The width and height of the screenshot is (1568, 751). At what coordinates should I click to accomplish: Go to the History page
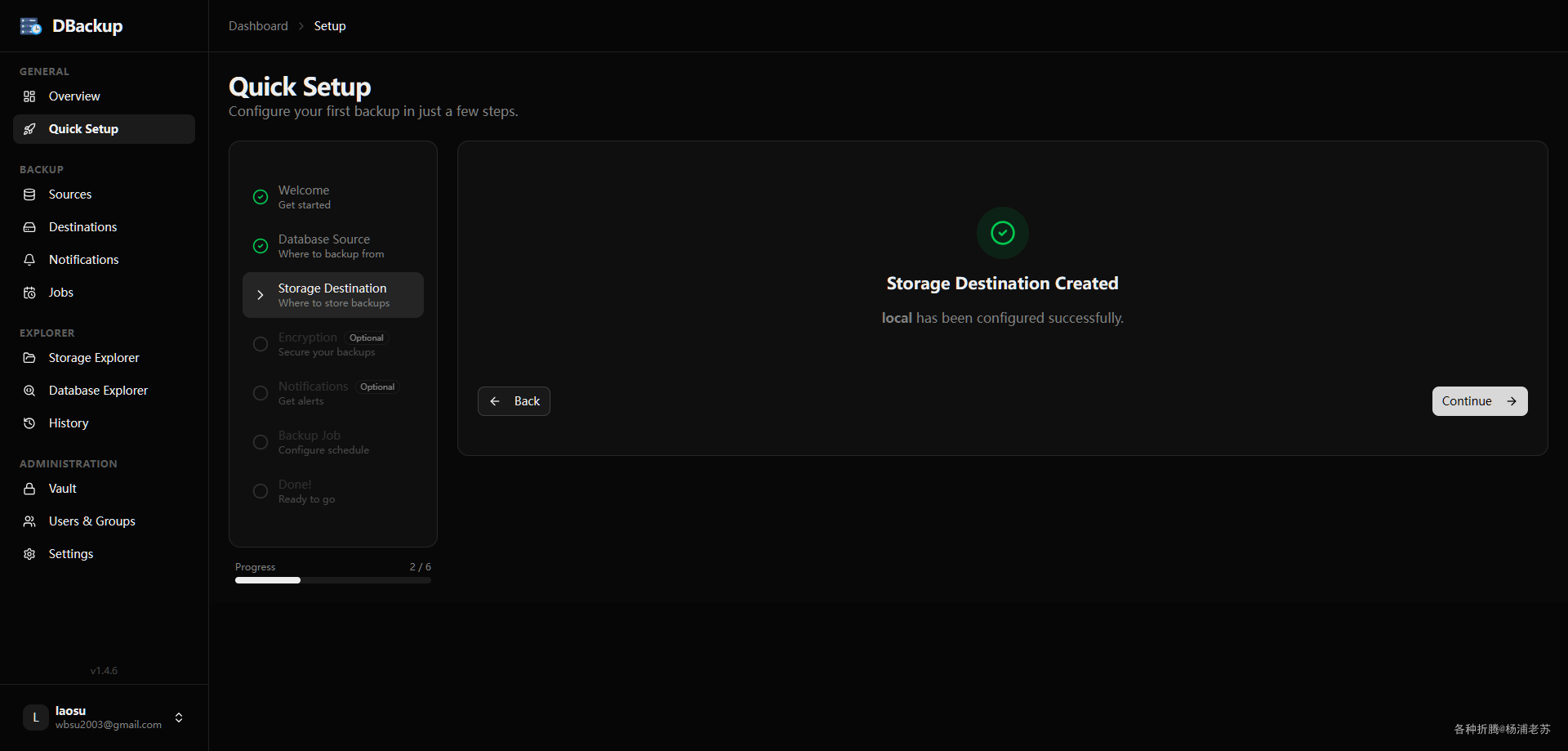point(104,423)
